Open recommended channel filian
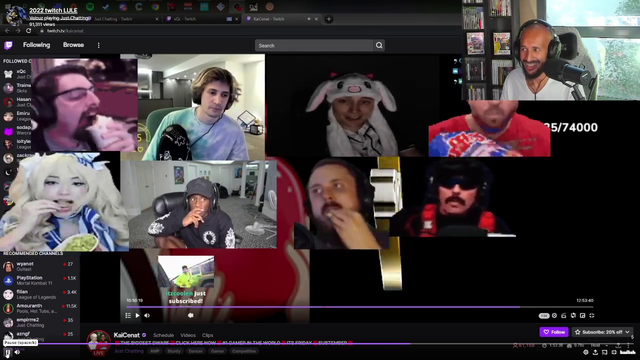640x360 pixels. point(40,294)
